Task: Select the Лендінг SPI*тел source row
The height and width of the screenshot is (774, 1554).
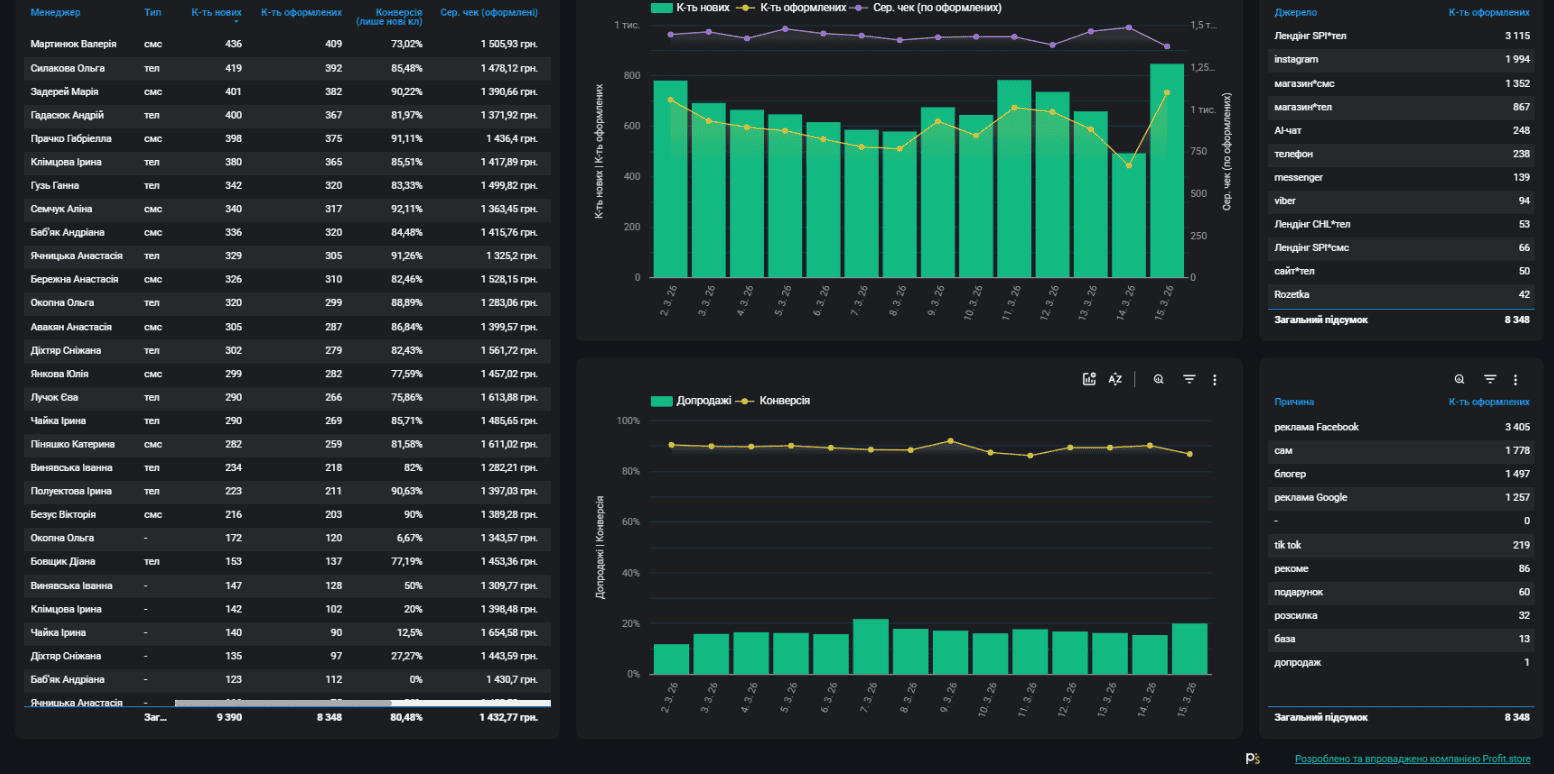Action: coord(1401,36)
